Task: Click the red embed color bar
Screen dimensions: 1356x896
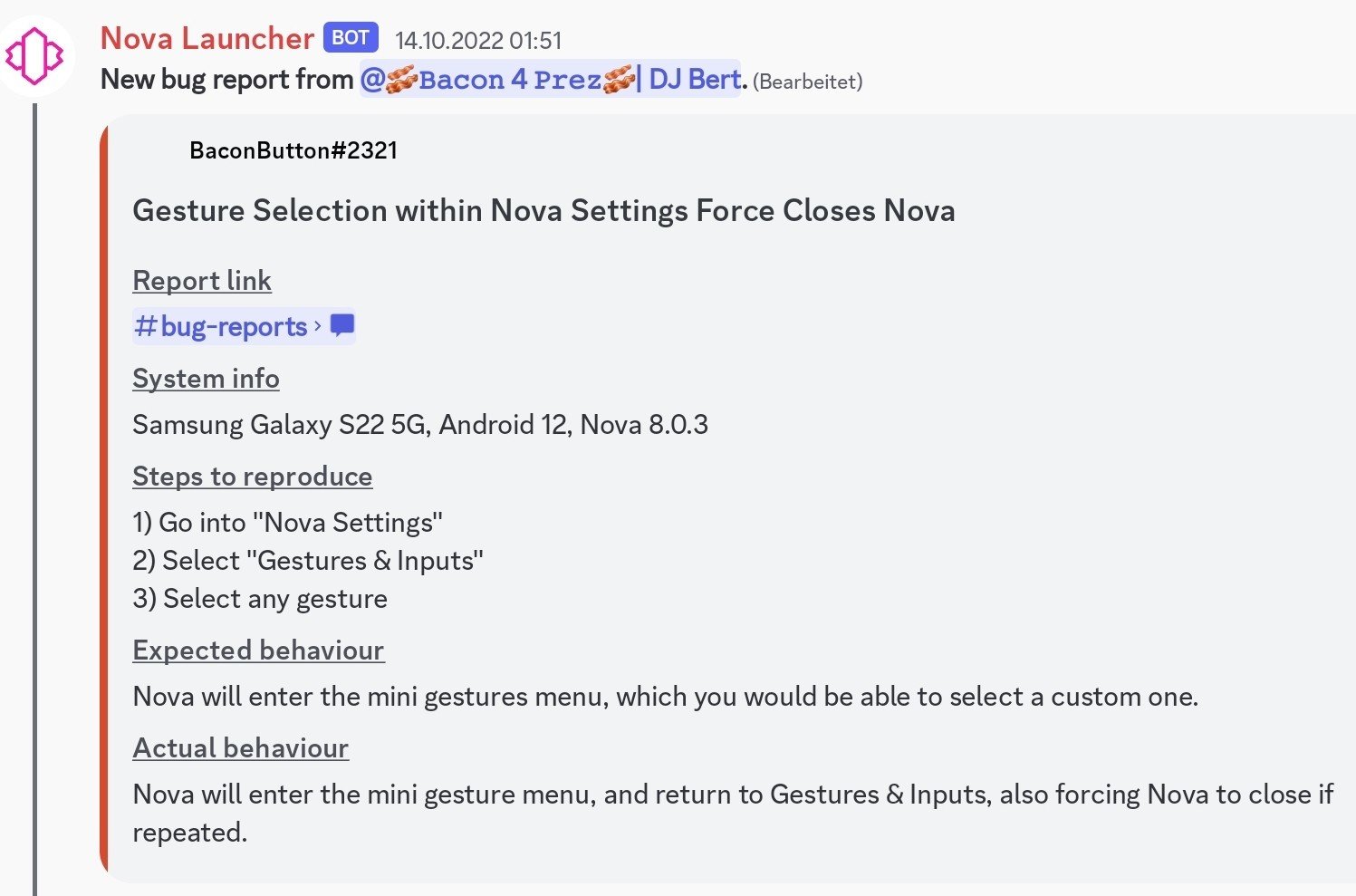Action: (104, 499)
